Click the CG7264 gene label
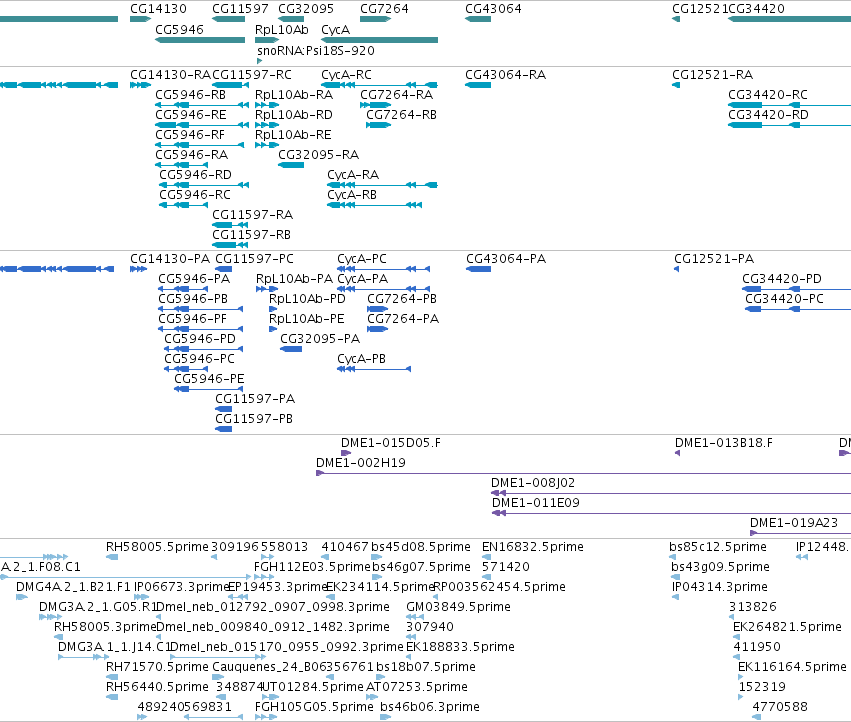851x722 pixels. point(384,9)
